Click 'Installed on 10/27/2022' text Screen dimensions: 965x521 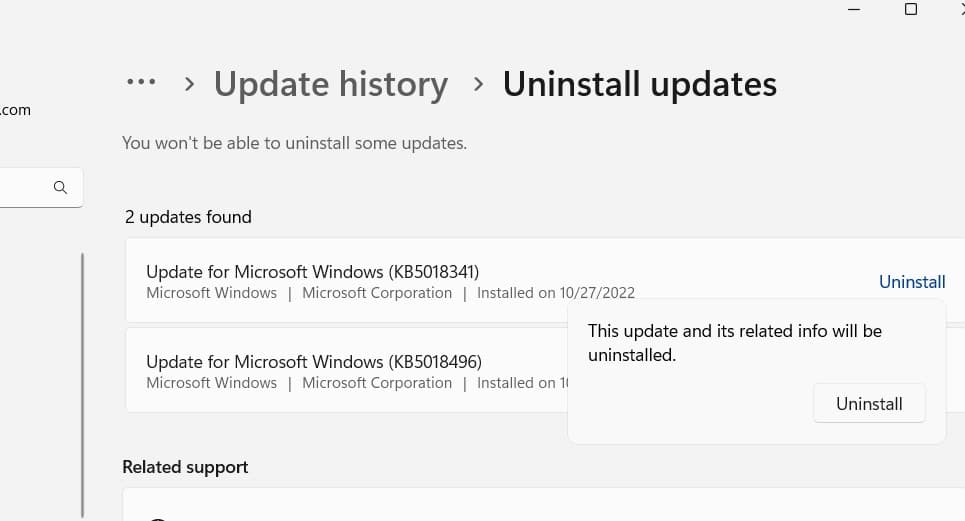click(x=555, y=293)
